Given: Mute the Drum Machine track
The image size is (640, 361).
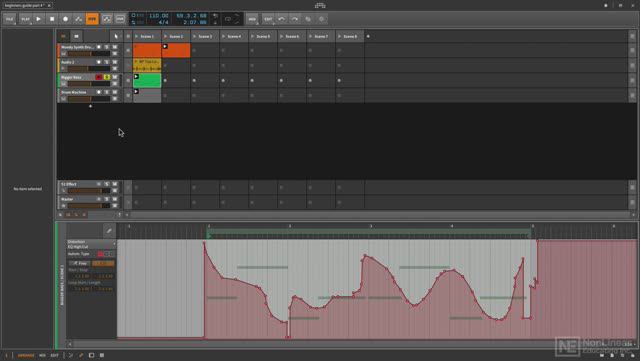Looking at the screenshot, I should (115, 92).
